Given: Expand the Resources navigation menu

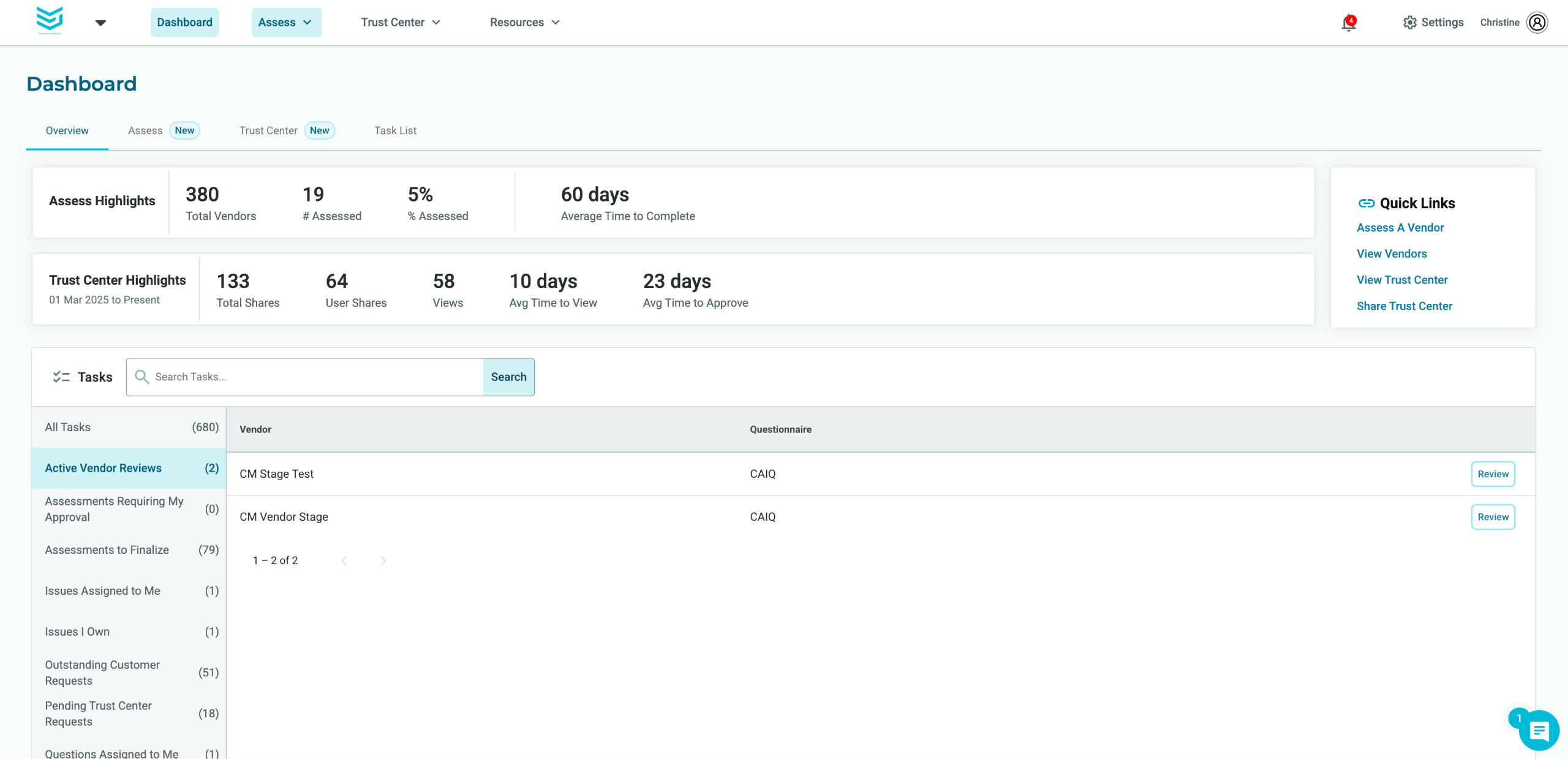Looking at the screenshot, I should pyautogui.click(x=524, y=23).
